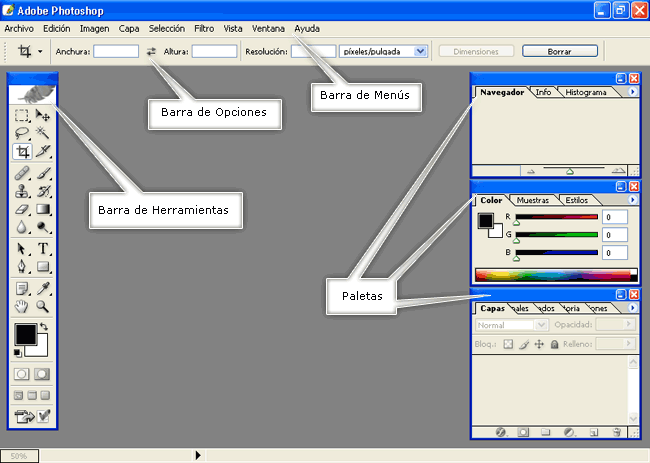The image size is (650, 463).
Task: Add a layer style in Capas
Action: (x=501, y=432)
